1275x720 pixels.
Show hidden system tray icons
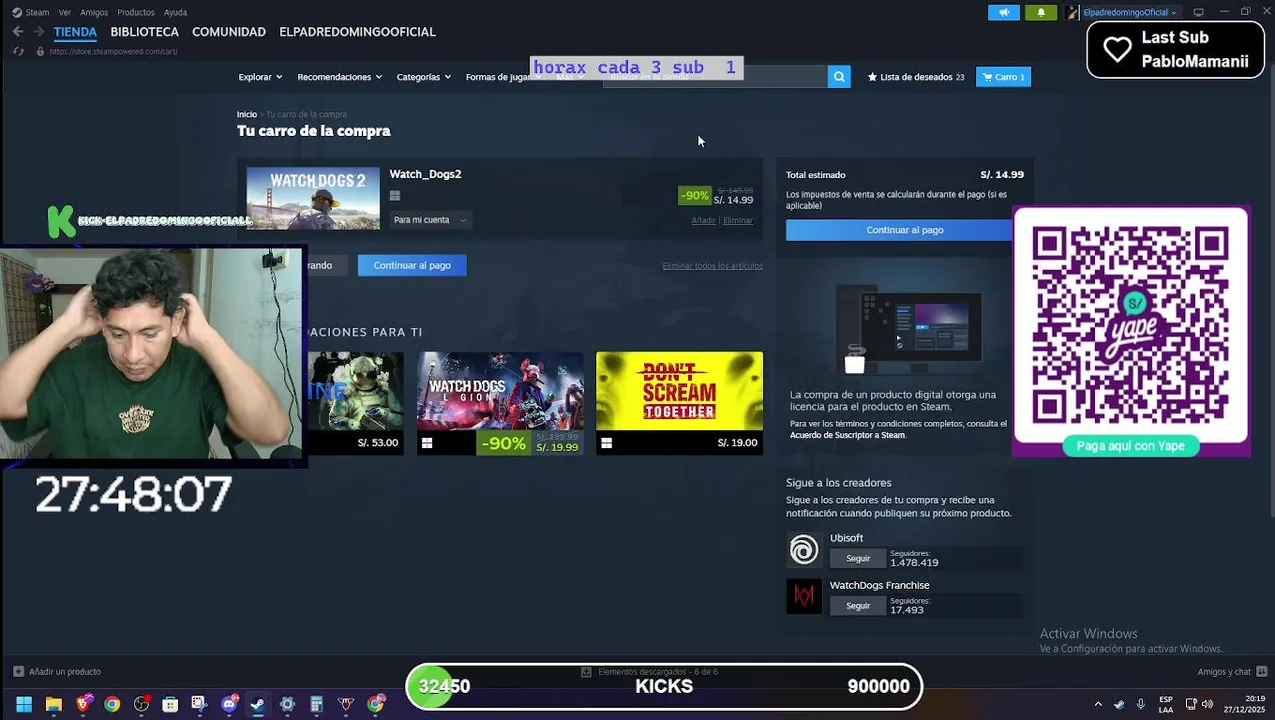click(x=1098, y=704)
